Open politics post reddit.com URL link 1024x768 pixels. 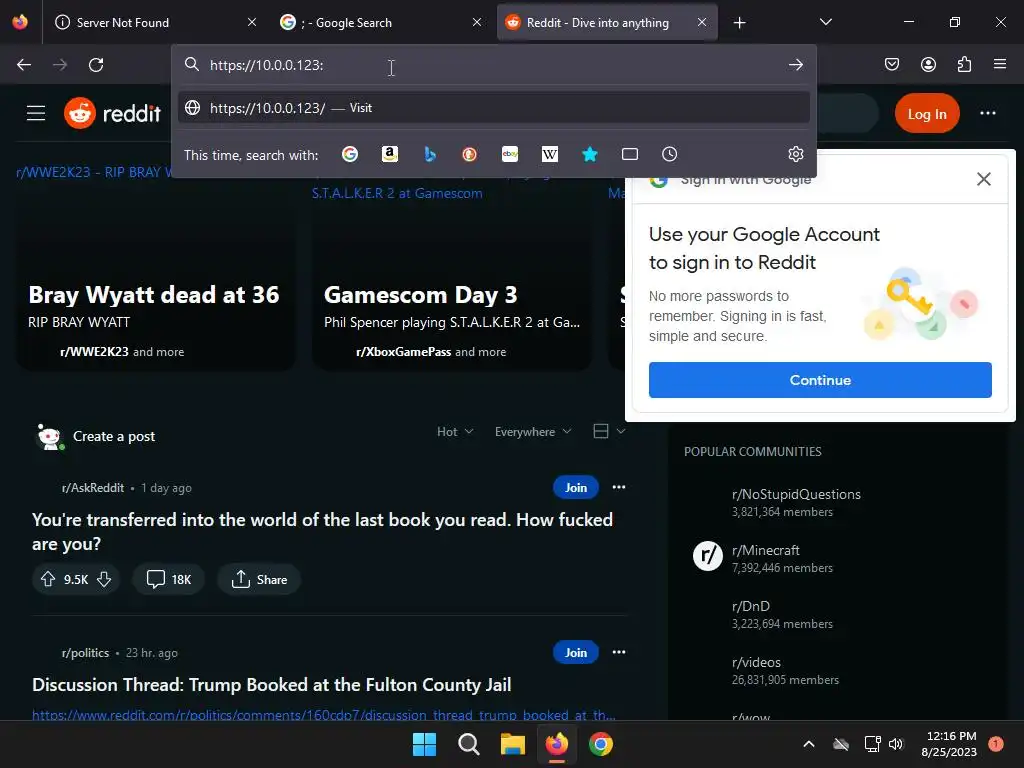coord(323,715)
